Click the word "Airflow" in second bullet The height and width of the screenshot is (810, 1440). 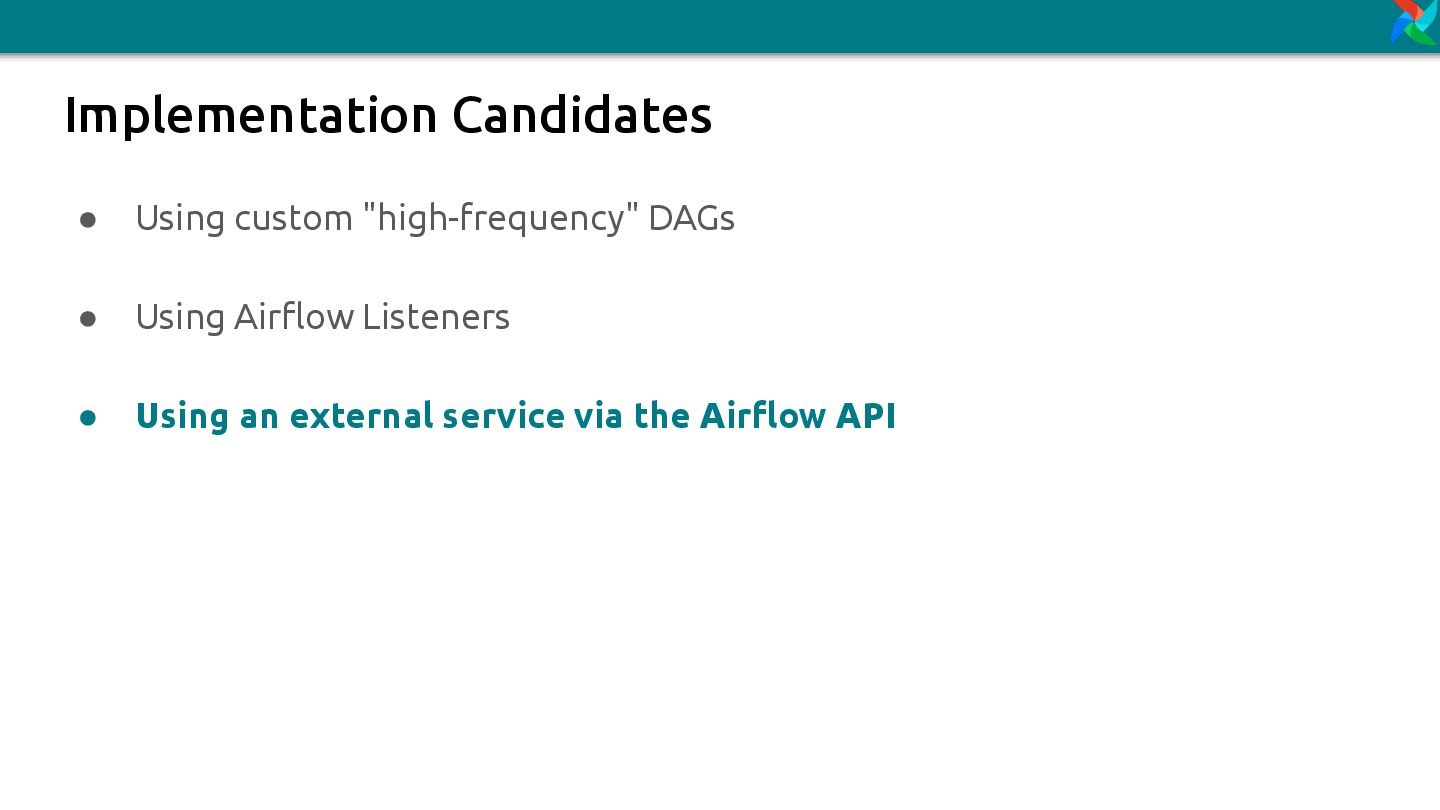click(294, 317)
